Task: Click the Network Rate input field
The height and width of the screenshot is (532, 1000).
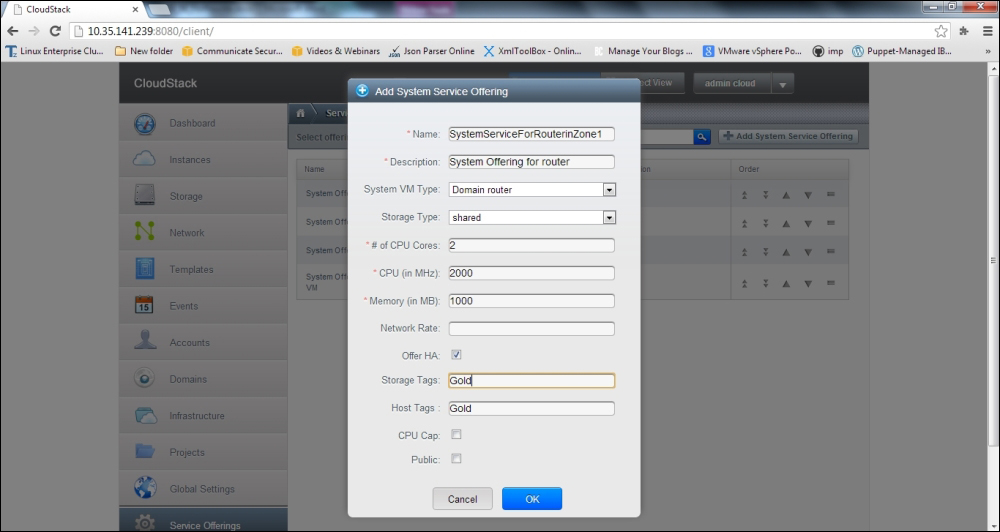Action: (x=531, y=328)
